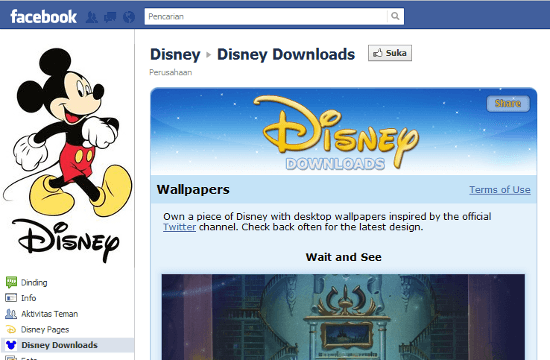Click the yellow Disney Pages icon
The image size is (550, 360).
(x=11, y=329)
